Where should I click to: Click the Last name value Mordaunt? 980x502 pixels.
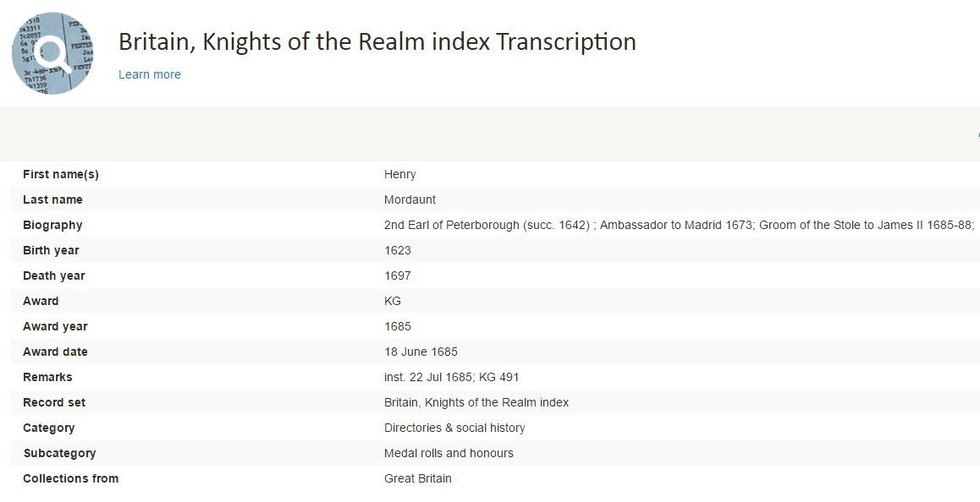point(410,200)
